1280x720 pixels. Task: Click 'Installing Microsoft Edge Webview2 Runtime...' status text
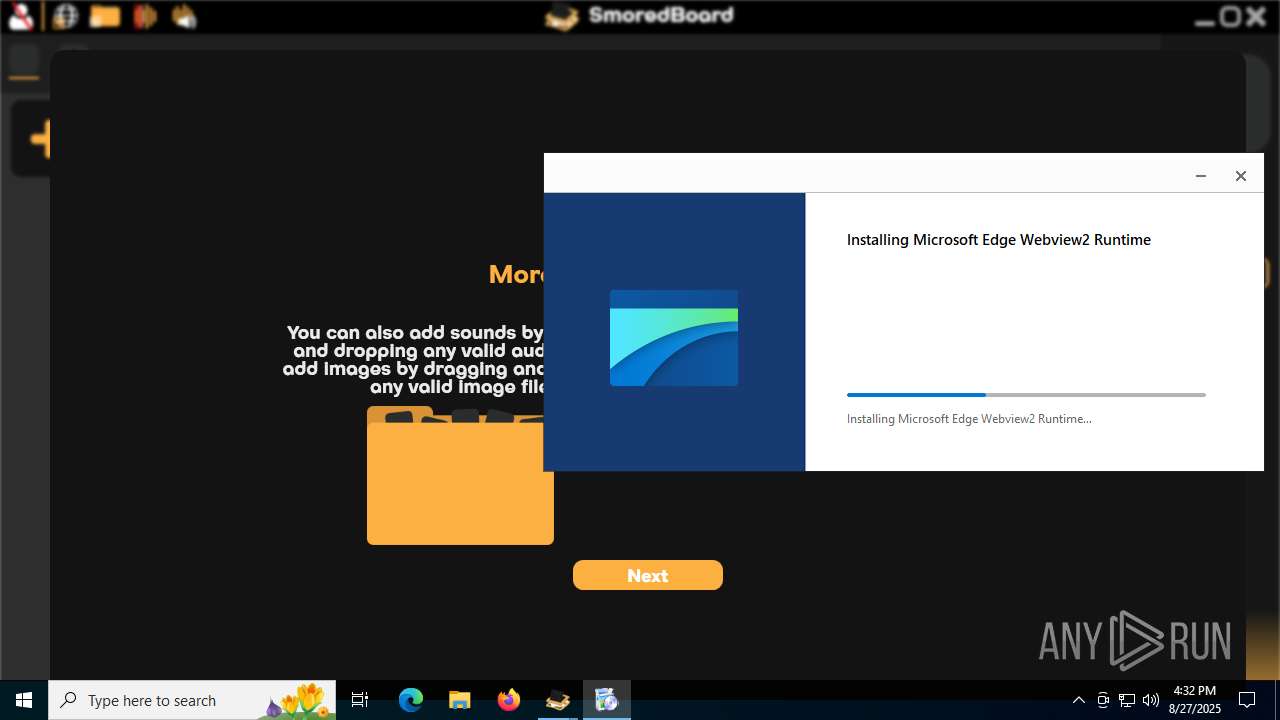coord(969,419)
